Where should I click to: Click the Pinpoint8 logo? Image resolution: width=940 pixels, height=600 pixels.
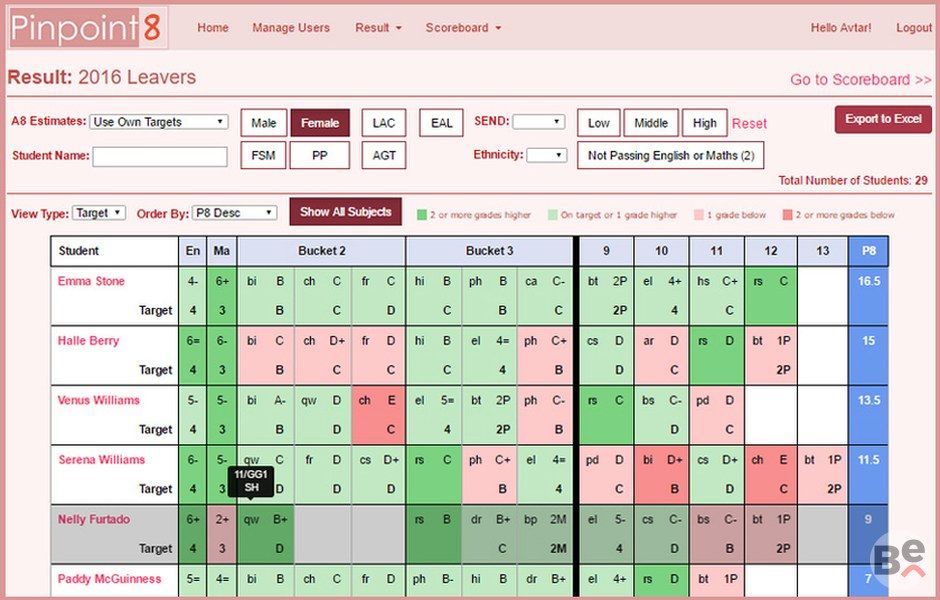87,28
